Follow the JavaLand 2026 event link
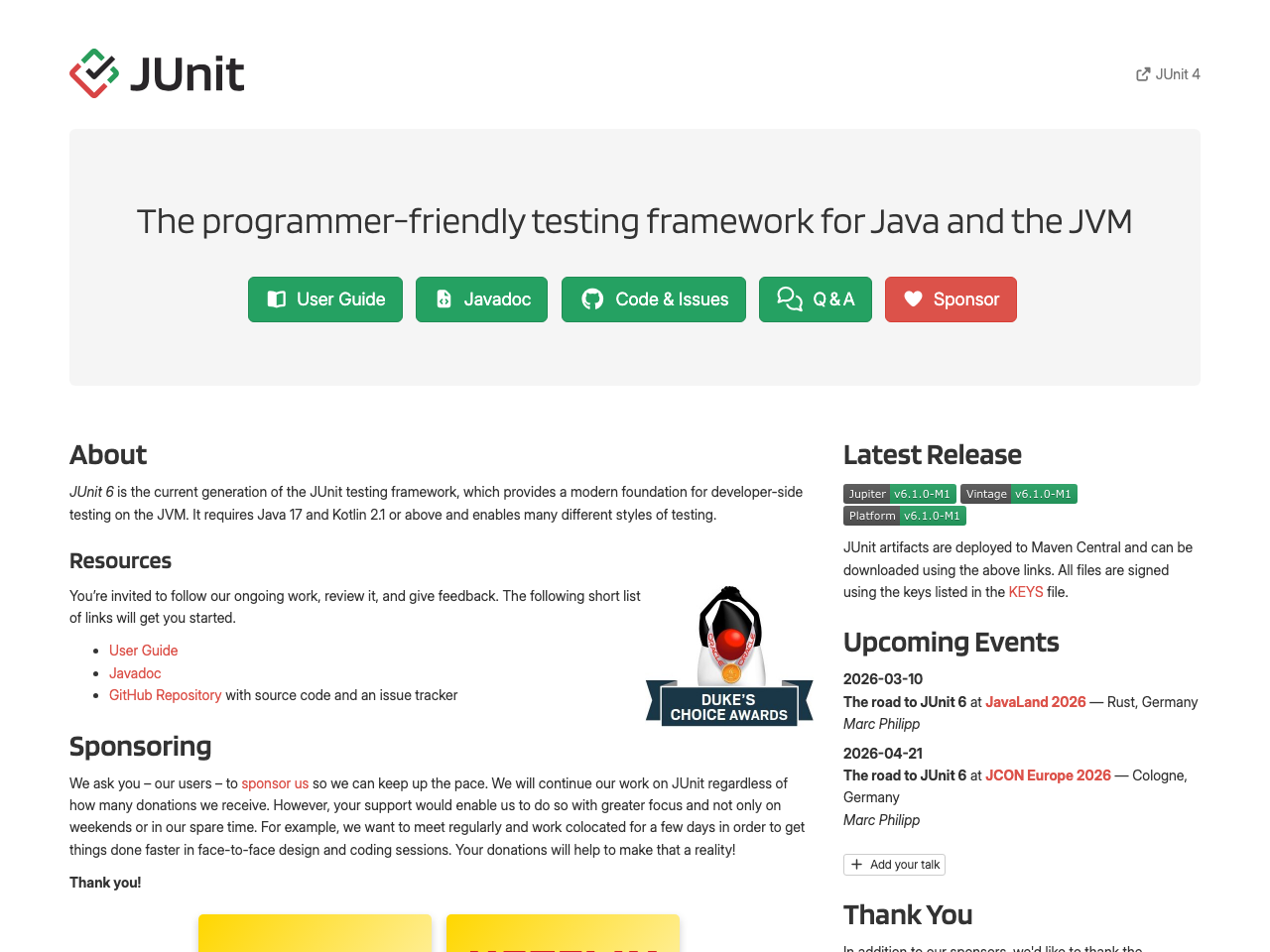Screen dimensions: 1270x952 (x=1035, y=702)
